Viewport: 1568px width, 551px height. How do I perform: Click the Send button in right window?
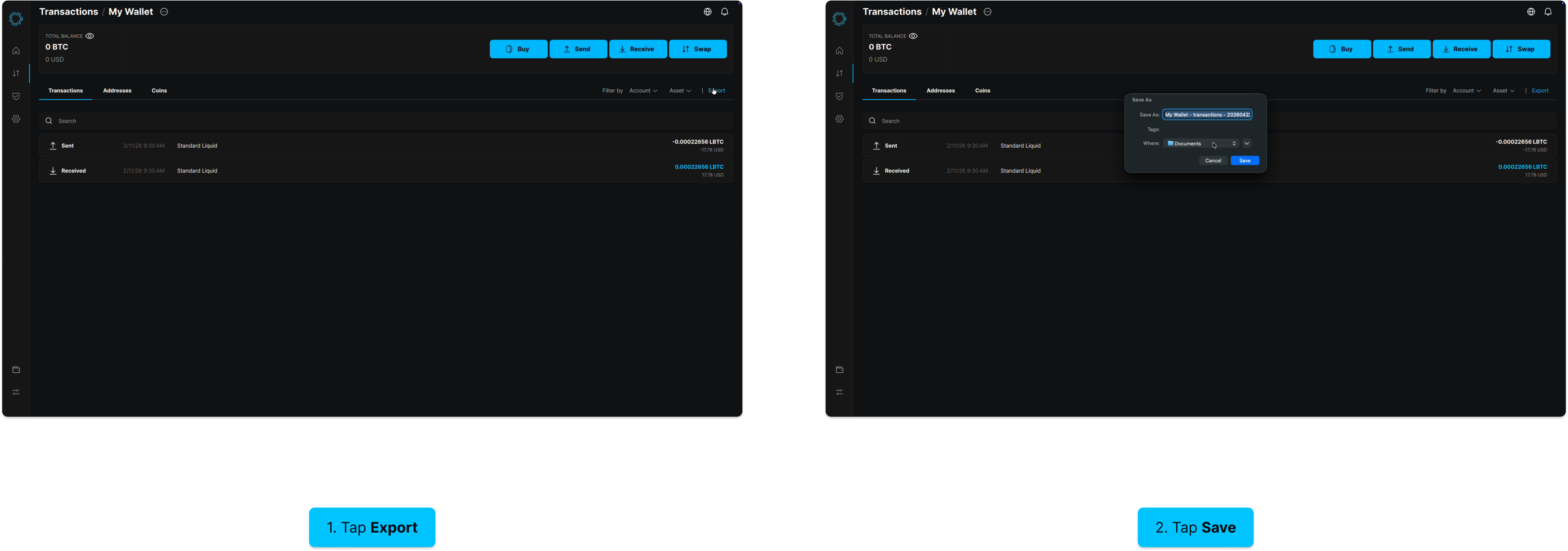point(1402,49)
